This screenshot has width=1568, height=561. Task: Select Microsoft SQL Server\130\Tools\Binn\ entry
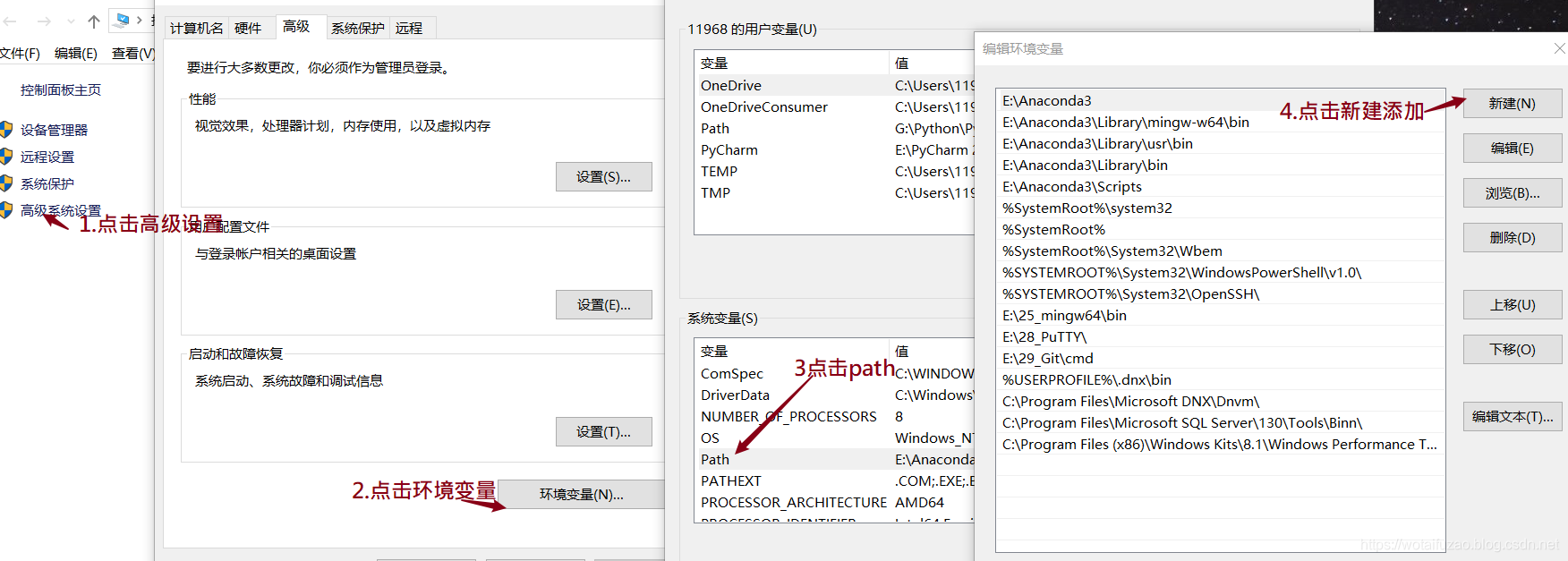pyautogui.click(x=1221, y=422)
